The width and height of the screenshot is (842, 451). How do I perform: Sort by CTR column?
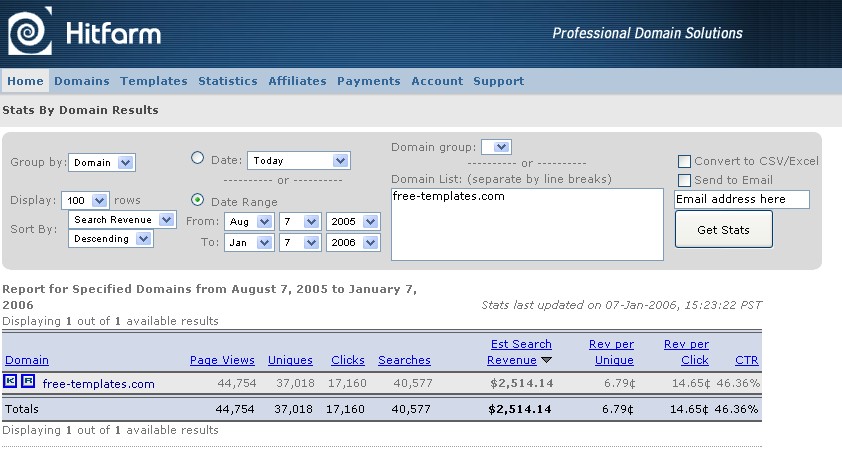(x=747, y=360)
